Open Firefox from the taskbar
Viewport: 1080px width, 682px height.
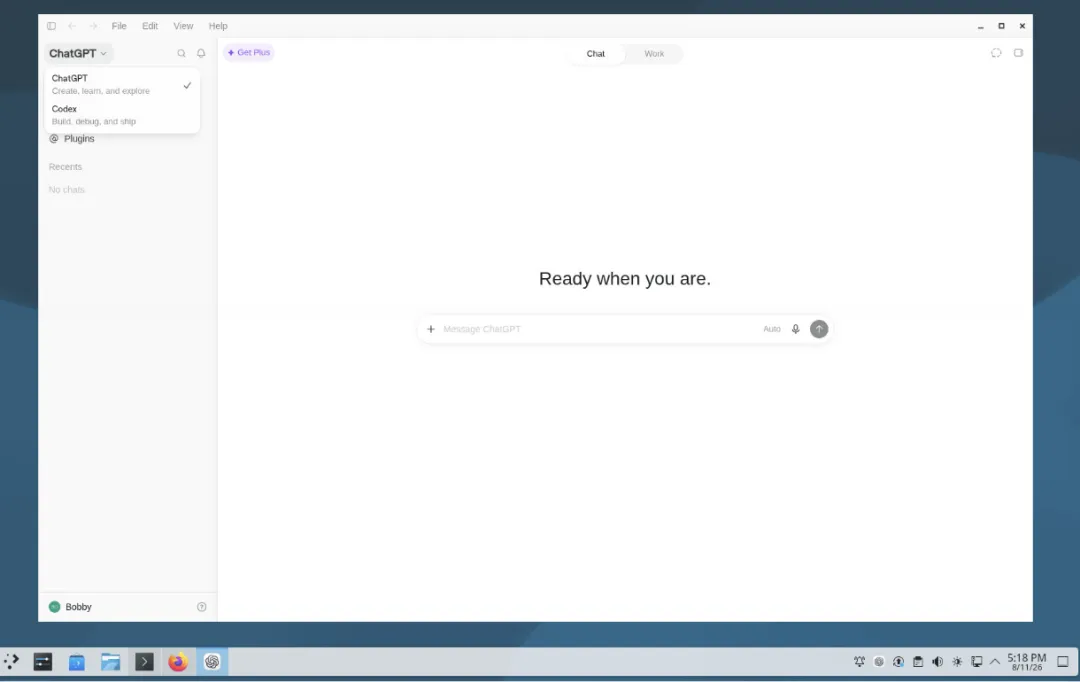(x=178, y=662)
